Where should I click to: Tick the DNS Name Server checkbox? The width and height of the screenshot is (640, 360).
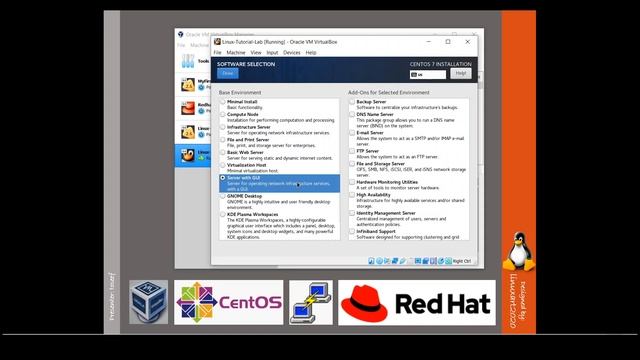[352, 114]
